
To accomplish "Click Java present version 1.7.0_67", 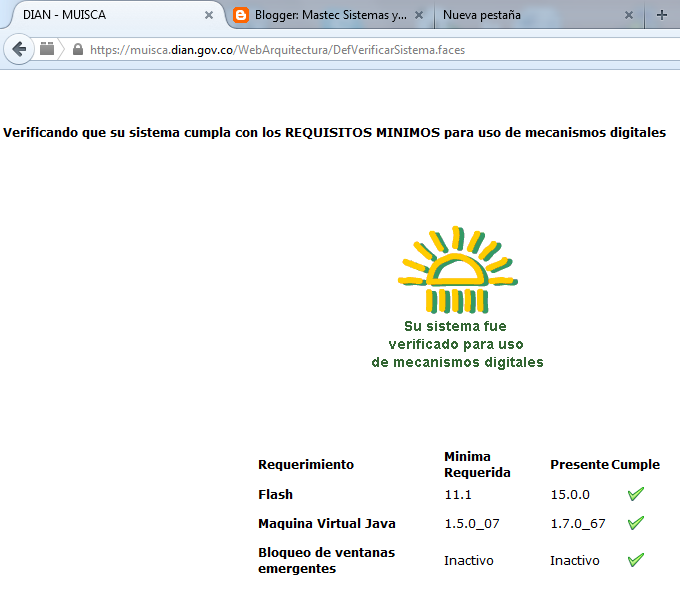I will click(x=578, y=523).
